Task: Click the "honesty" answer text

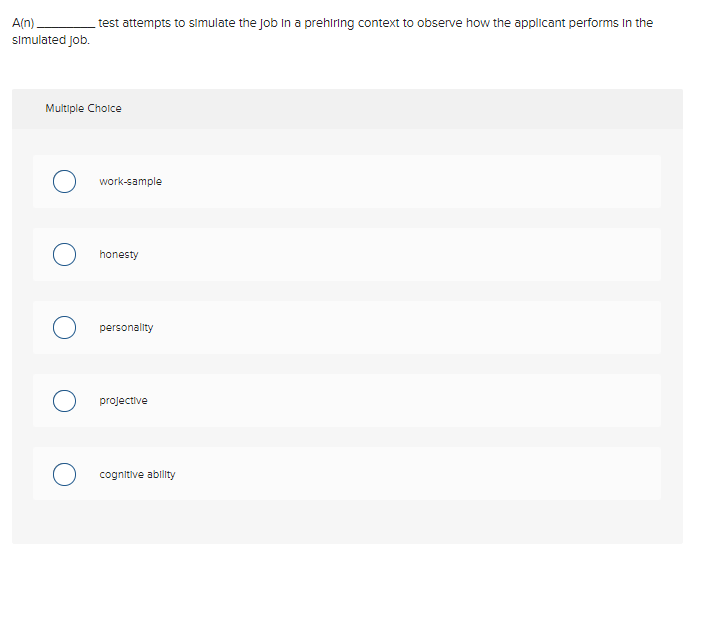Action: 119,255
